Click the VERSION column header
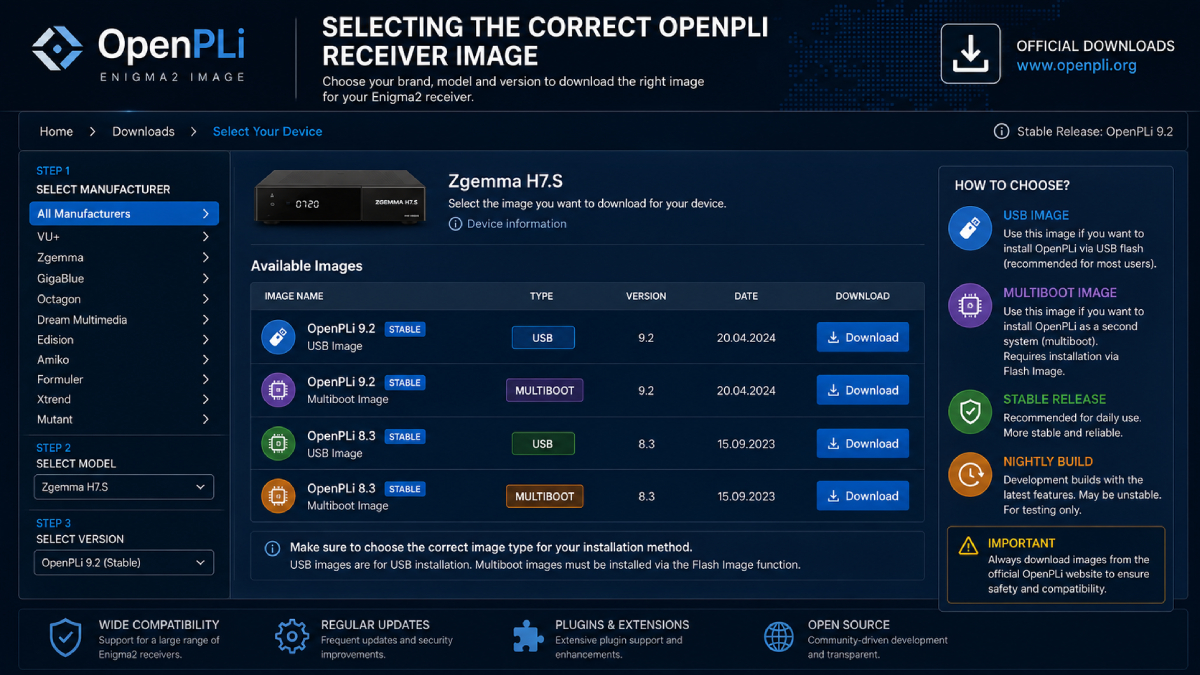1200x675 pixels. pyautogui.click(x=646, y=296)
